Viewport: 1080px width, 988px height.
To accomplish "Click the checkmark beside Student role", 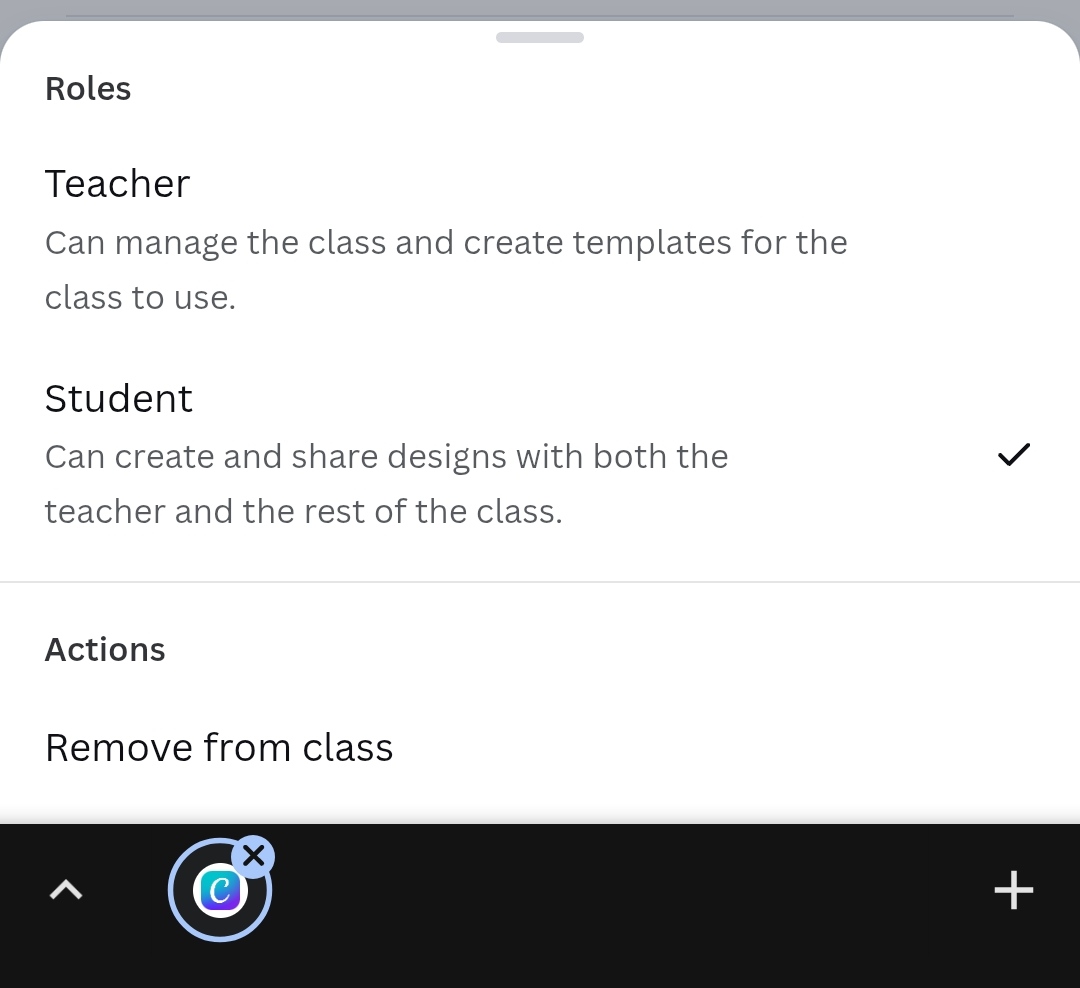I will coord(1013,455).
